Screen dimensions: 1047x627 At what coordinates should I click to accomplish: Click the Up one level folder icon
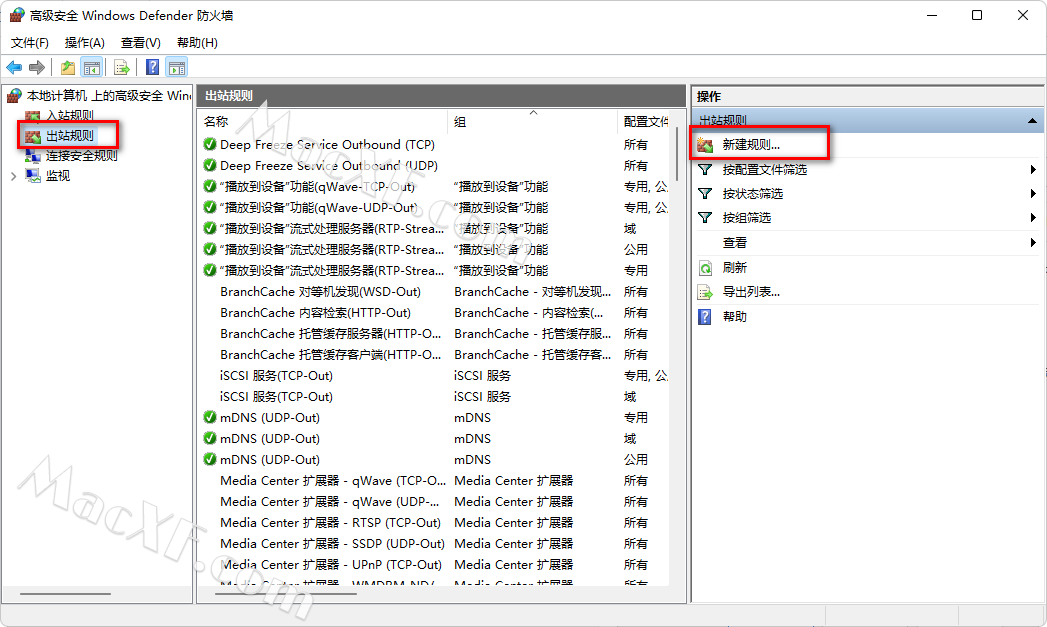pyautogui.click(x=67, y=67)
